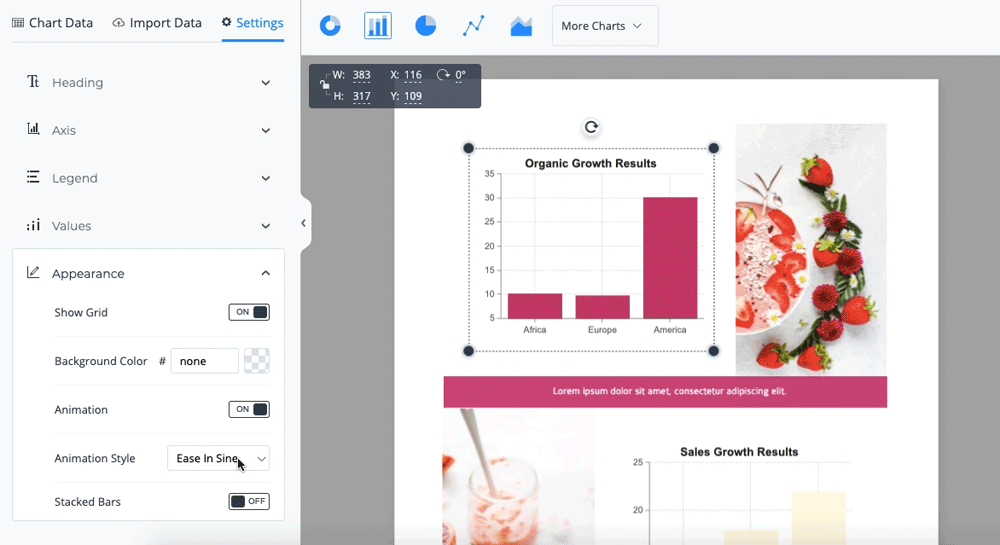Viewport: 1000px width, 545px height.
Task: Expand the Axis section
Action: 148,130
